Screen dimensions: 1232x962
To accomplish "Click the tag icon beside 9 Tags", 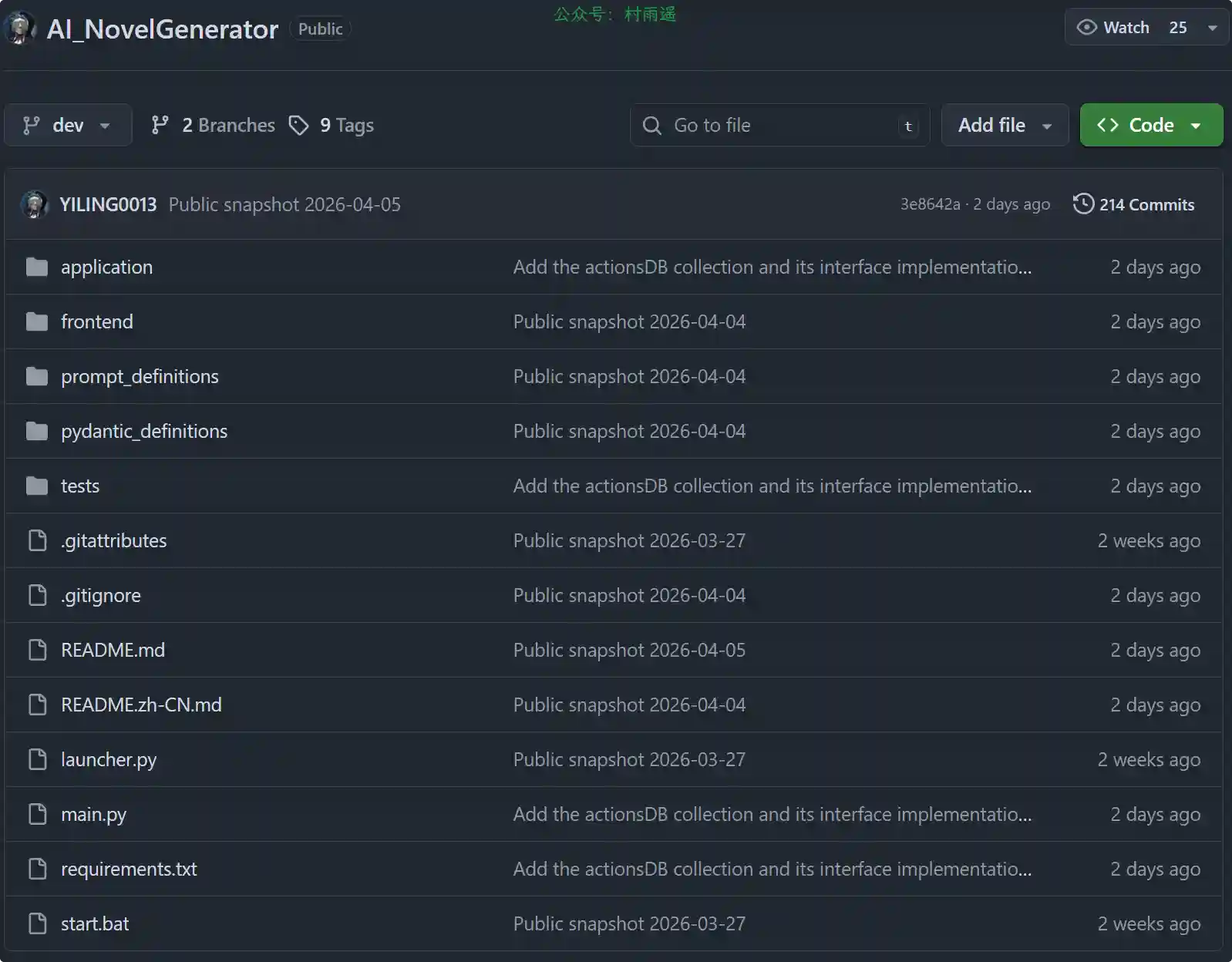I will point(298,125).
